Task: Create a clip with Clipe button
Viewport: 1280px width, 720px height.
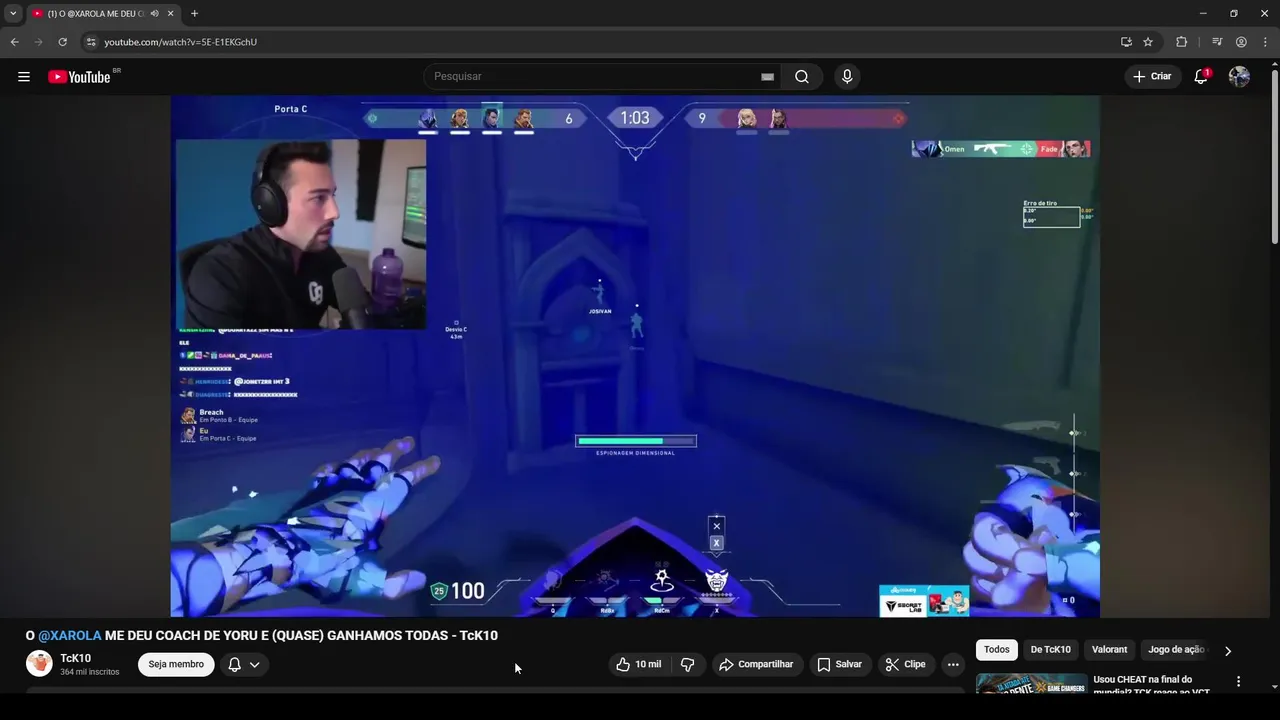Action: pyautogui.click(x=906, y=664)
